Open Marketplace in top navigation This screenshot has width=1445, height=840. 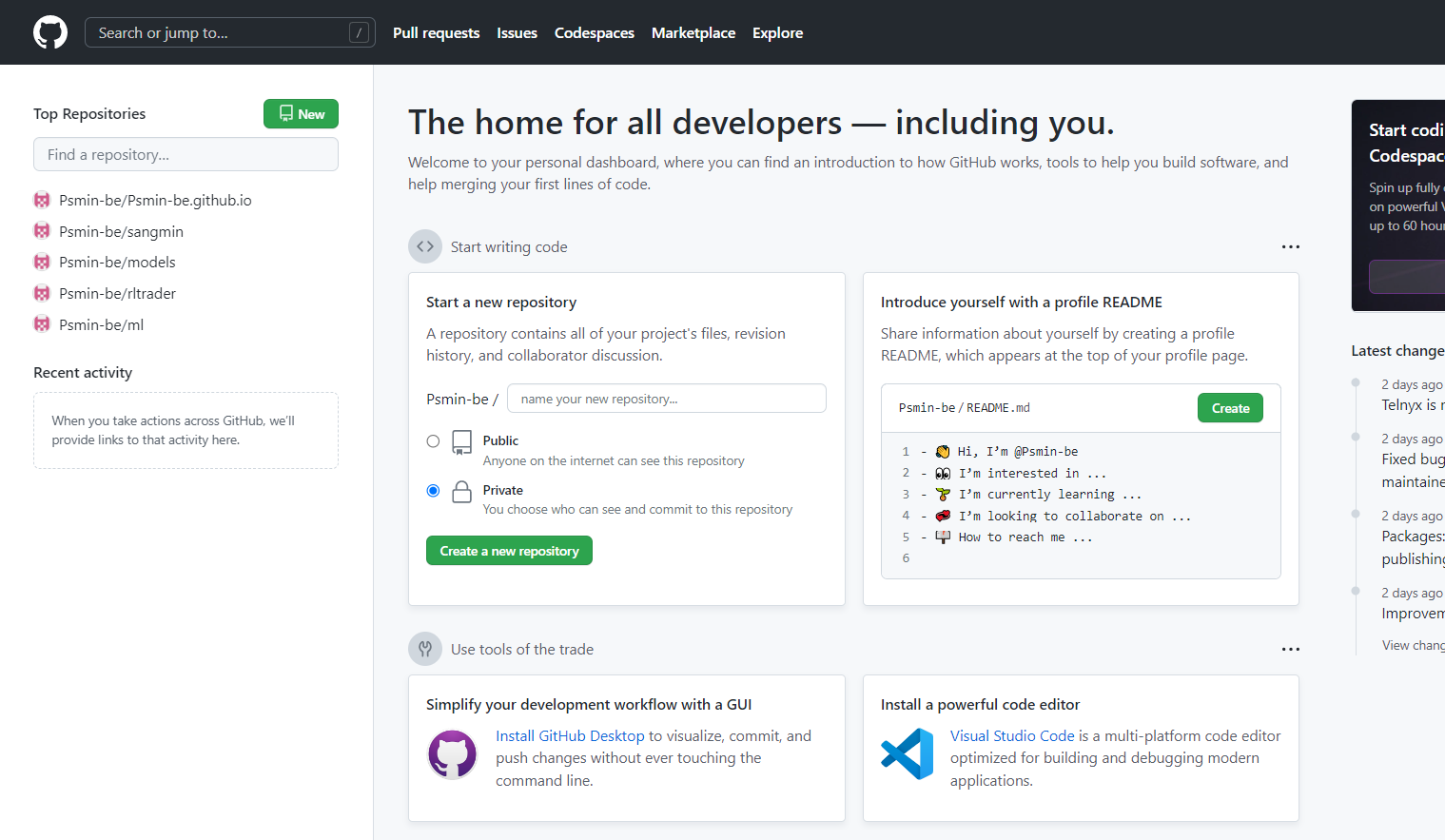[x=693, y=32]
